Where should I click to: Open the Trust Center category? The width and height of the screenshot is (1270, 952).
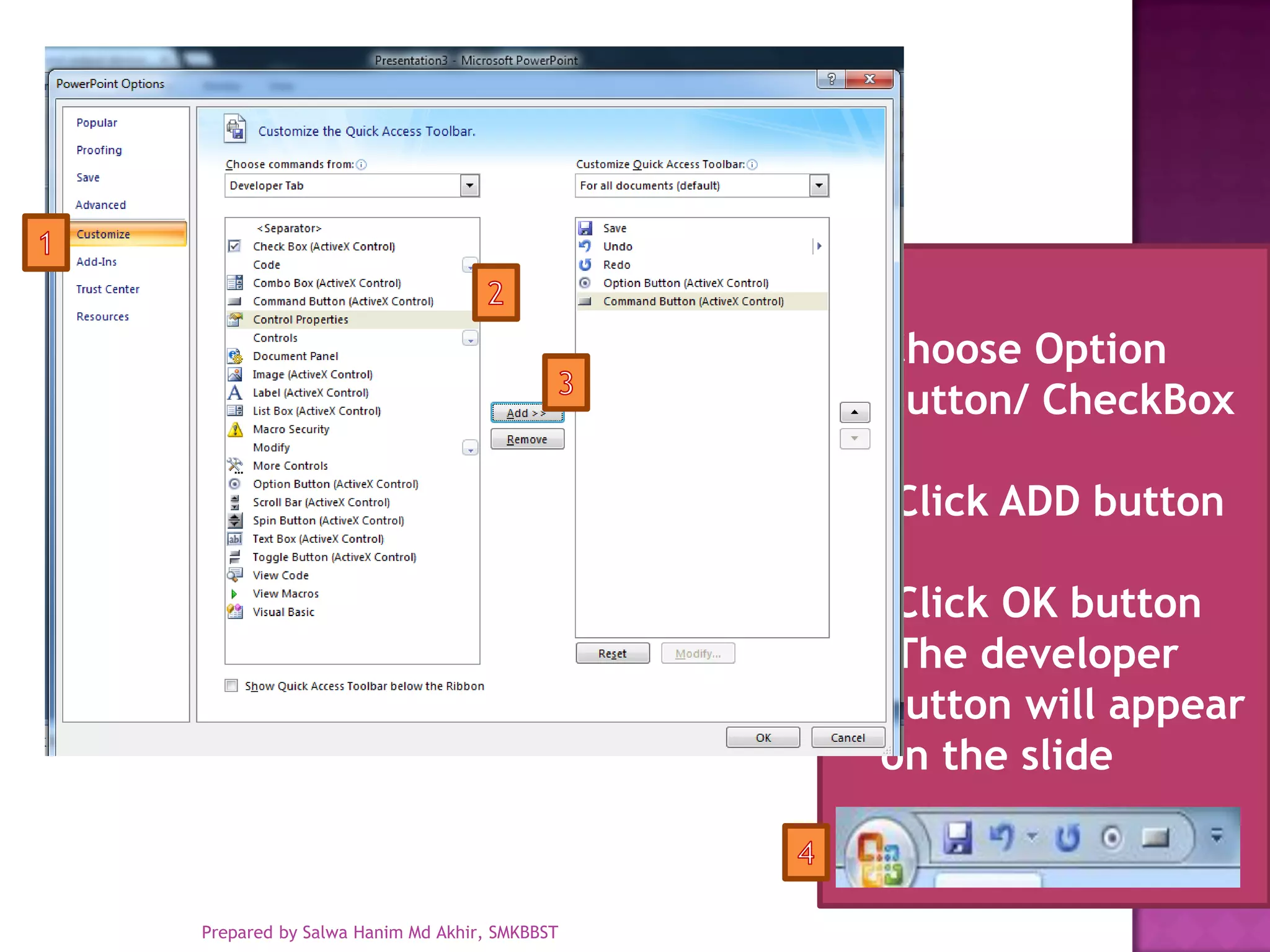(108, 289)
